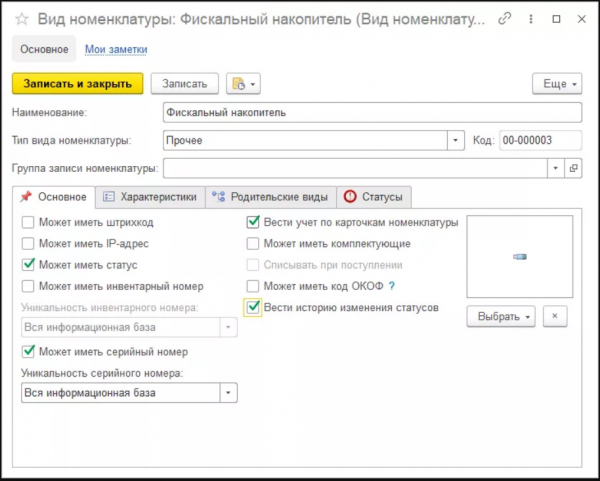Uncheck Вести историю изменения статусов

point(253,308)
